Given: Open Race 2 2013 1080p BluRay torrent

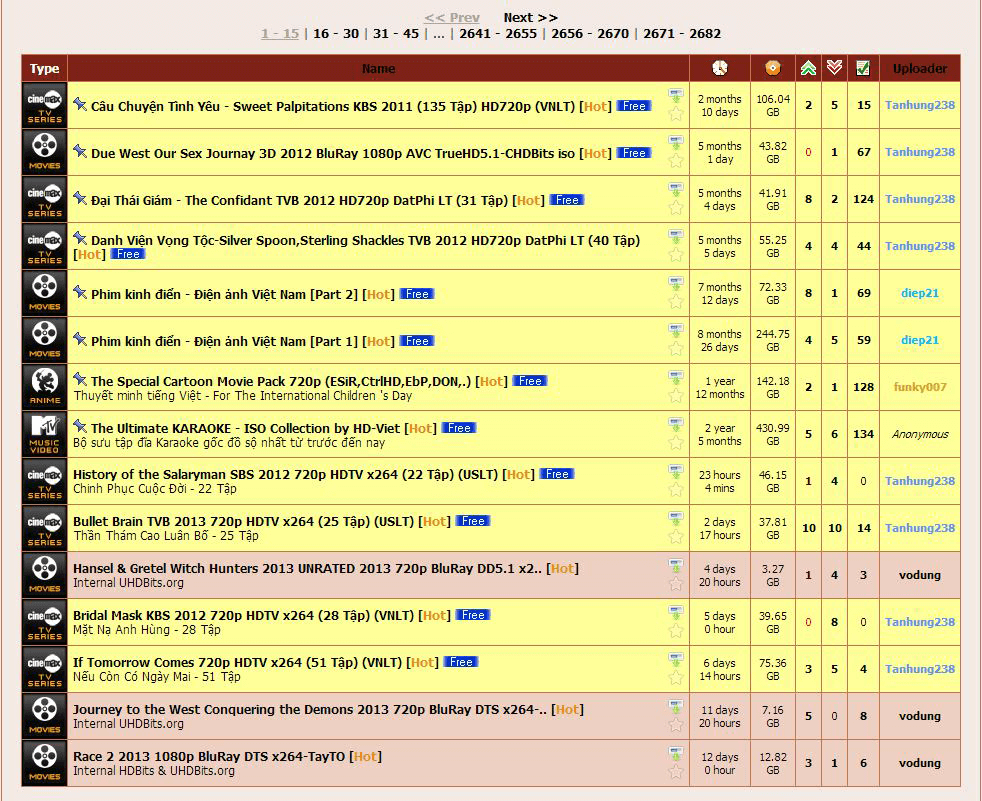Looking at the screenshot, I should [x=209, y=757].
